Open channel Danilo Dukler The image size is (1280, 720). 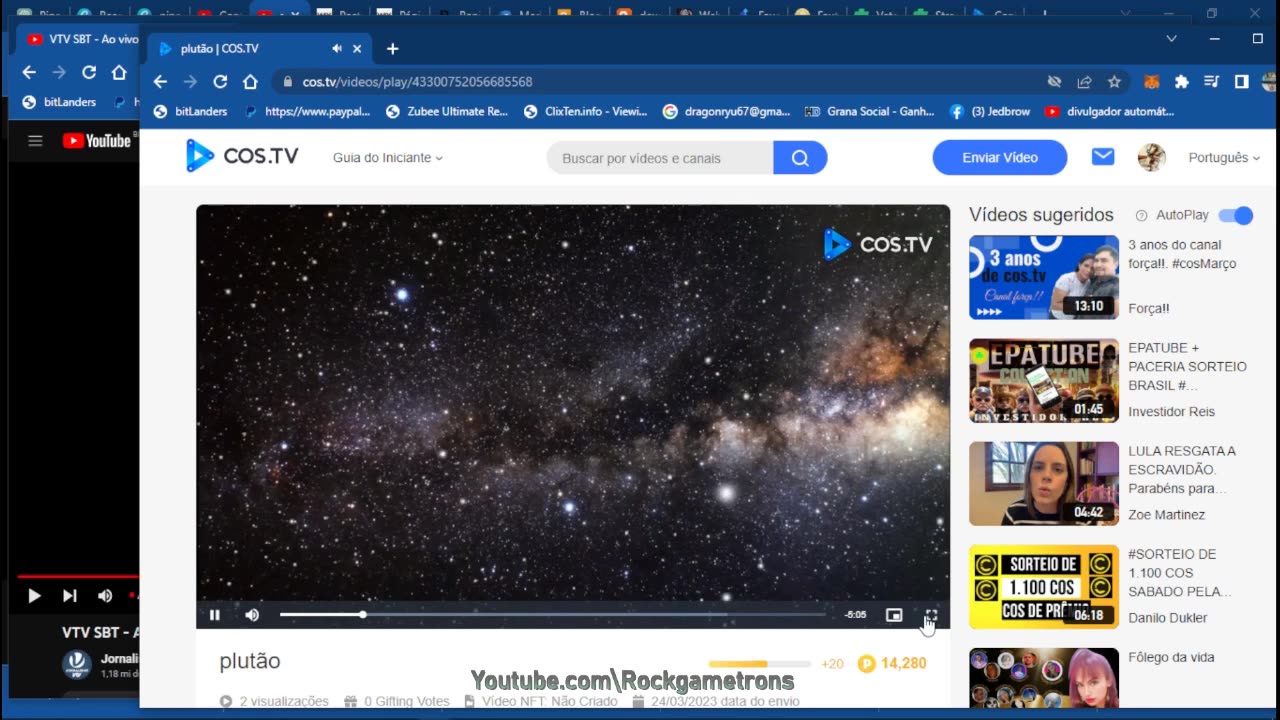pyautogui.click(x=1168, y=618)
